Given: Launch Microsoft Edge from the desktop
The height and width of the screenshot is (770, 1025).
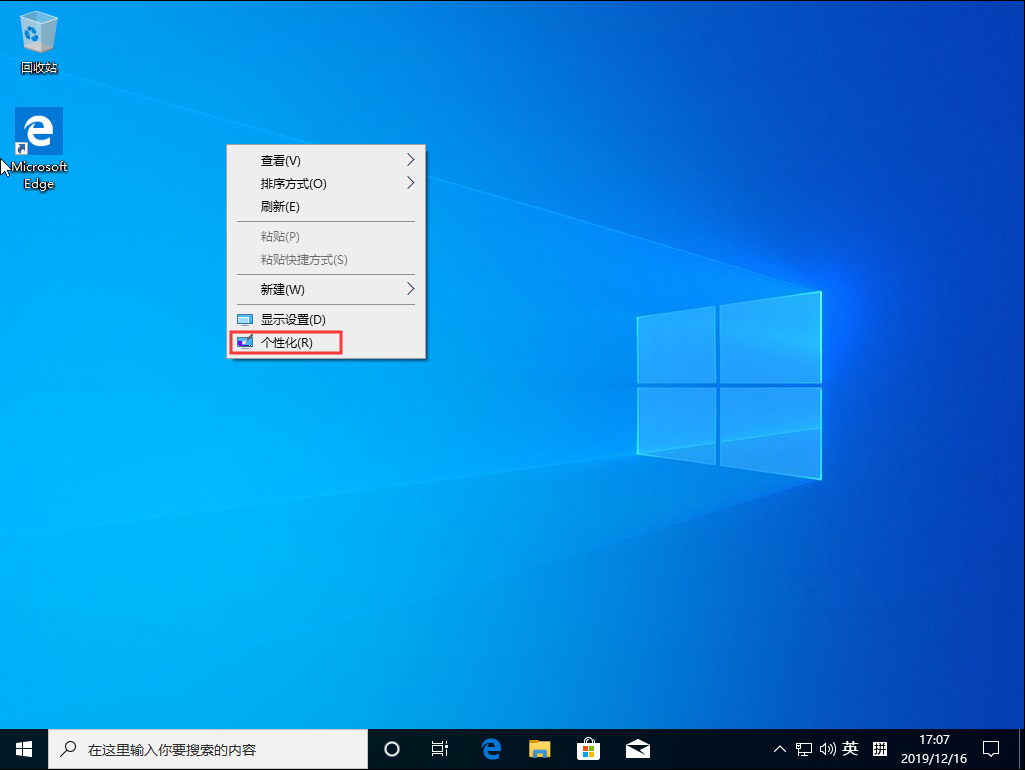Looking at the screenshot, I should (38, 131).
